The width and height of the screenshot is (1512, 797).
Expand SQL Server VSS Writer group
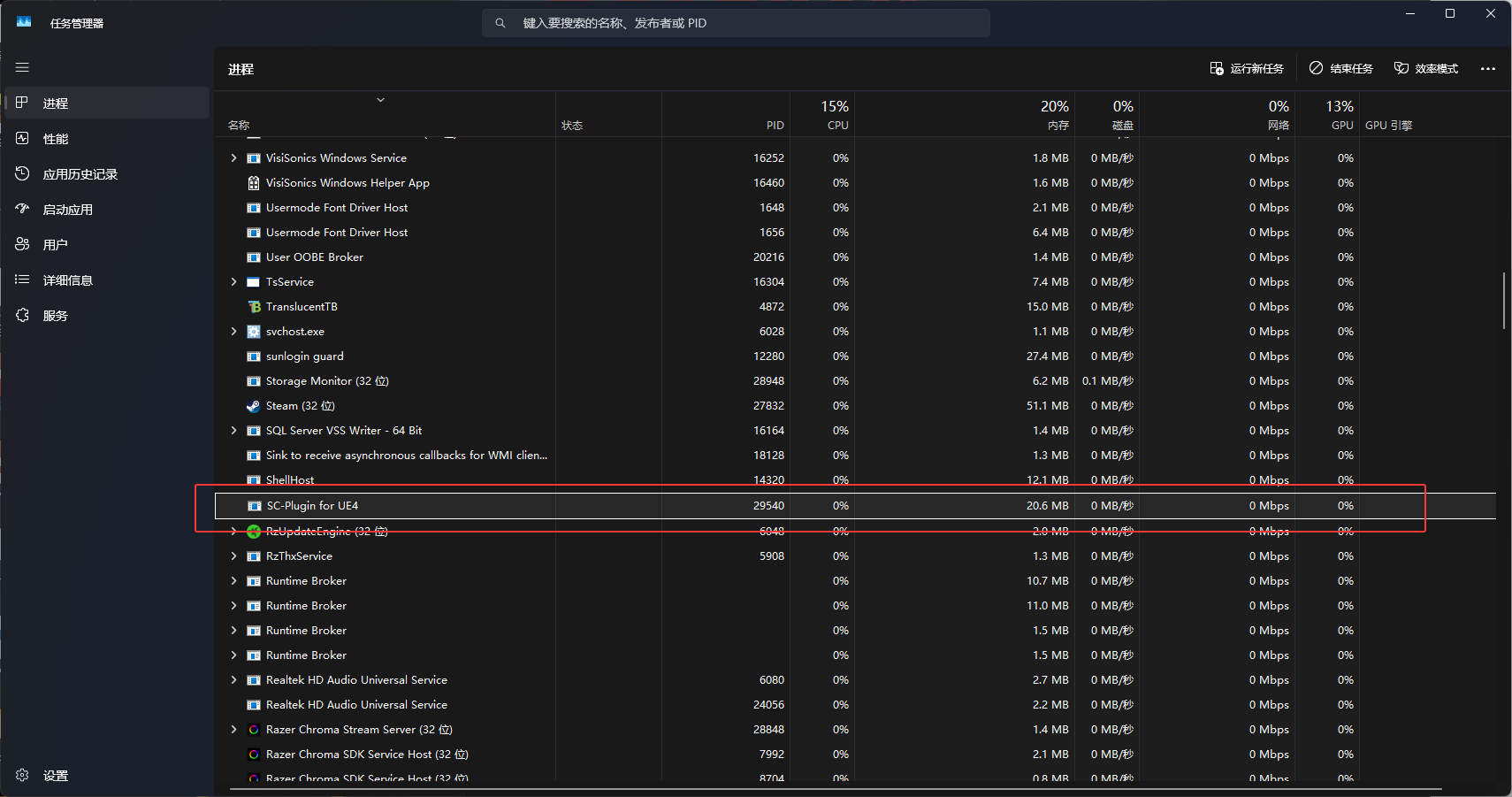[x=233, y=431]
